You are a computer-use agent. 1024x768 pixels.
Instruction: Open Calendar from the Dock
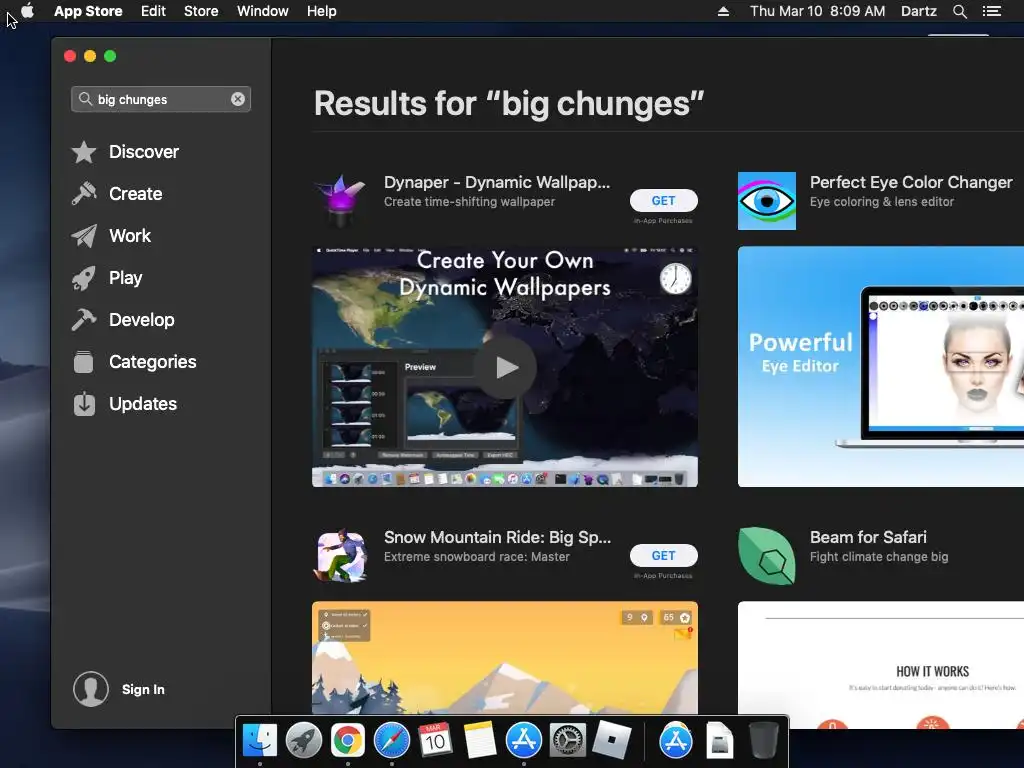click(435, 740)
